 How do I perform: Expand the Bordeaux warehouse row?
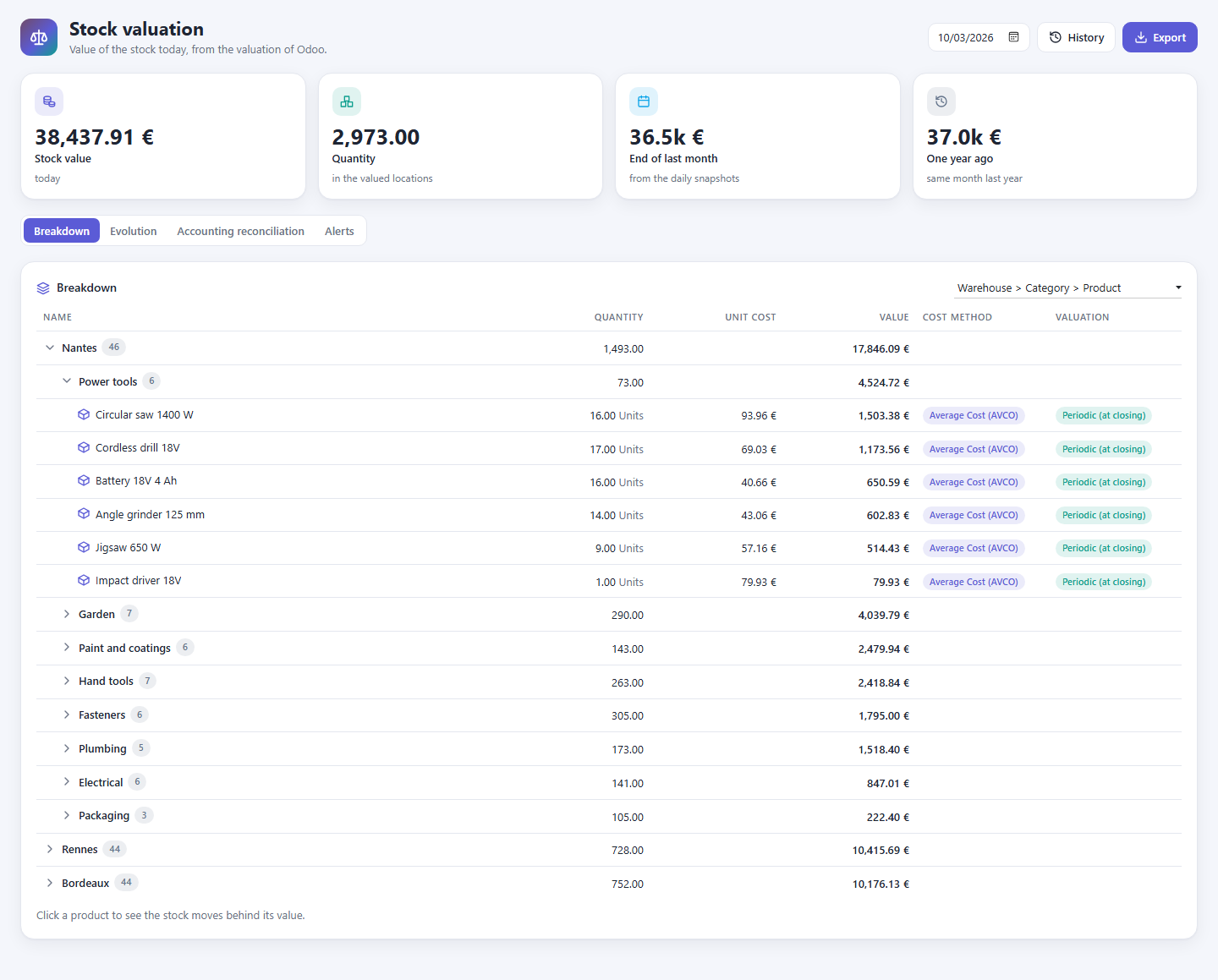50,883
